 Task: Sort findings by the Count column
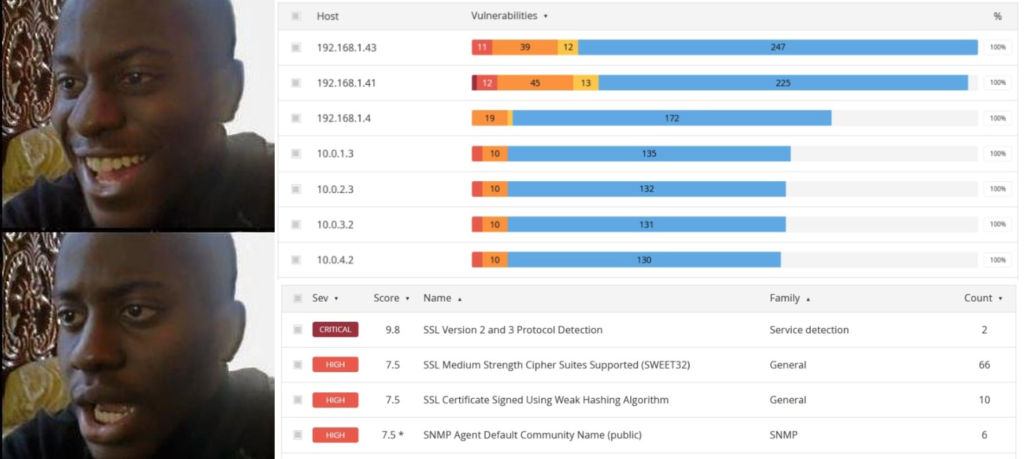(x=983, y=298)
